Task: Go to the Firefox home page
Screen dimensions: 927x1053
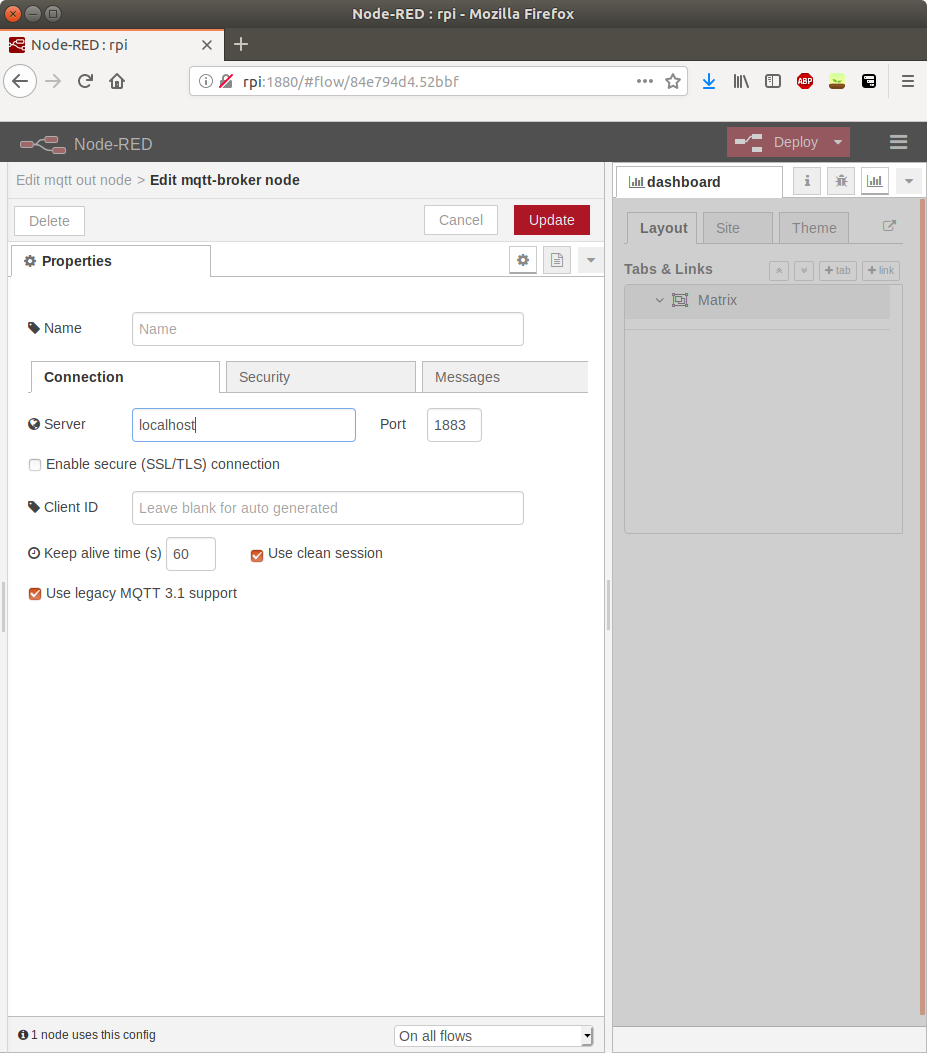Action: coord(117,81)
